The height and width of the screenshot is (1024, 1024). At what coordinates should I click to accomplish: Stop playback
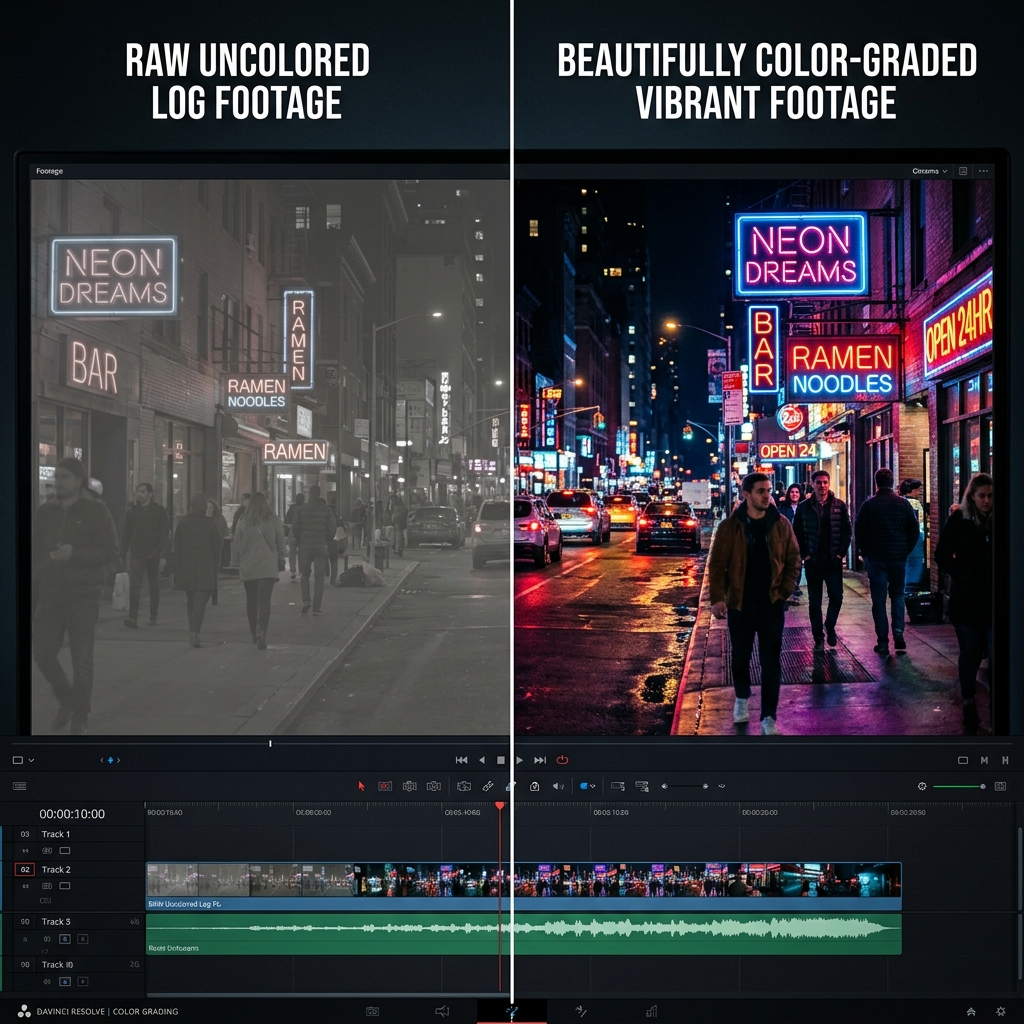(x=501, y=760)
